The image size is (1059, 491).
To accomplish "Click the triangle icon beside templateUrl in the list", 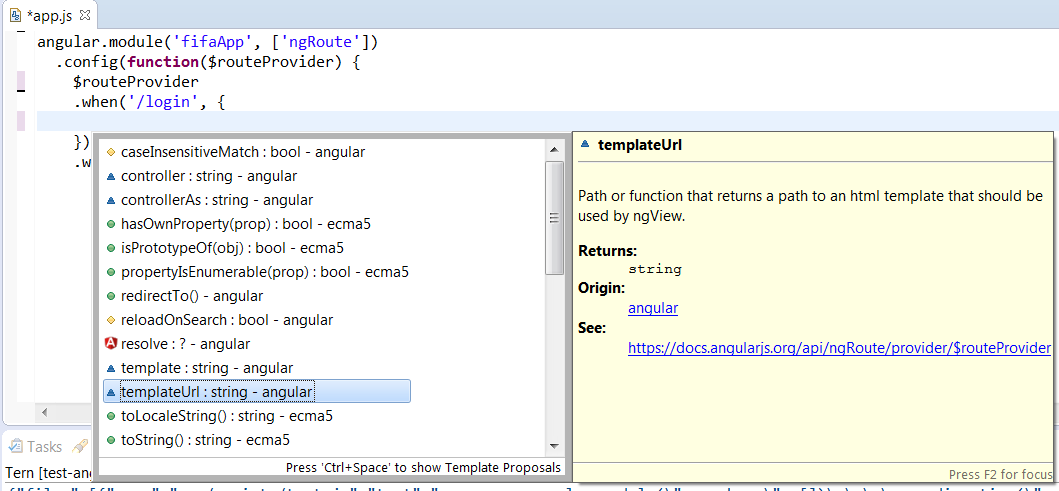I will 111,392.
